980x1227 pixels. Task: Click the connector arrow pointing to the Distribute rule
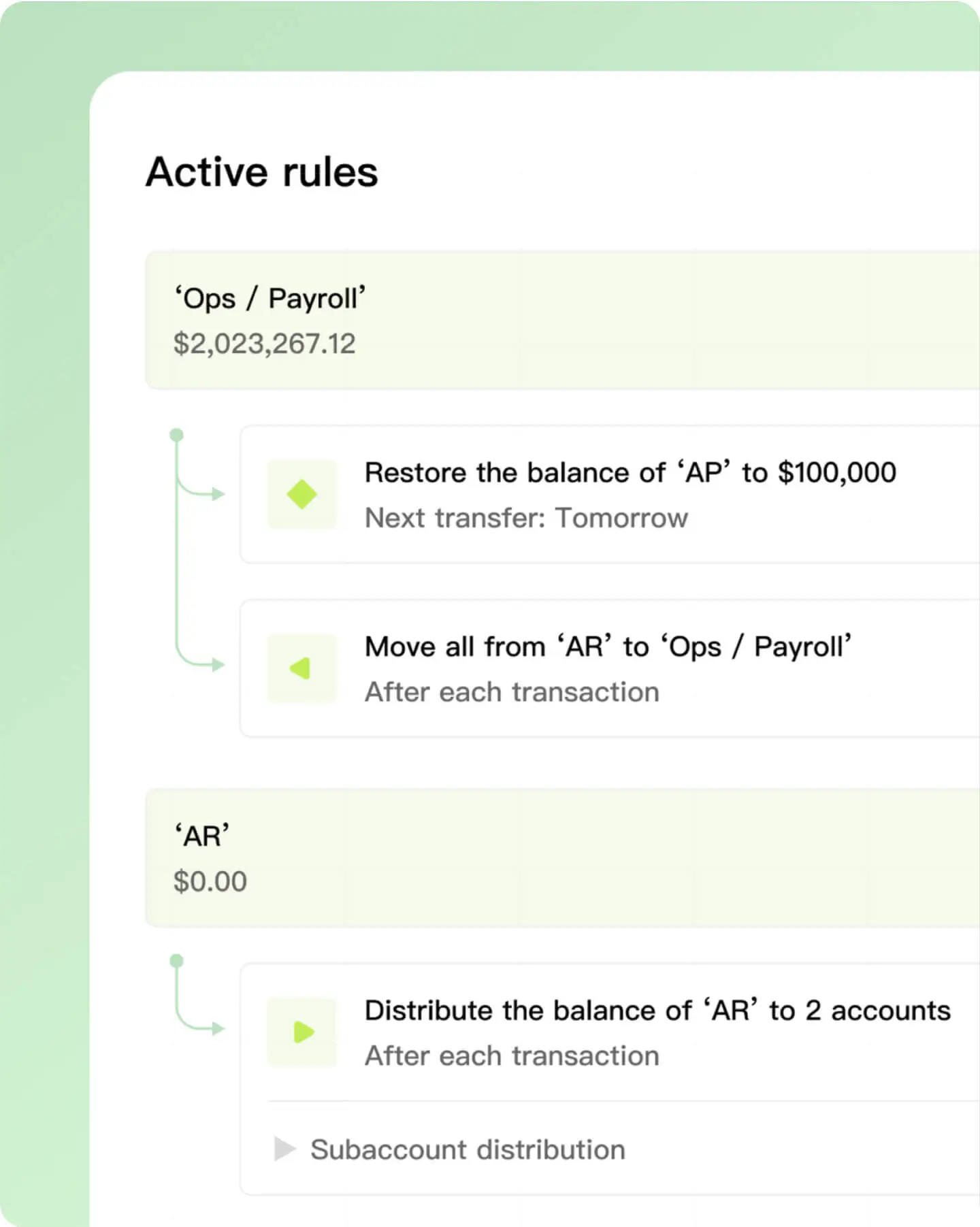218,1028
